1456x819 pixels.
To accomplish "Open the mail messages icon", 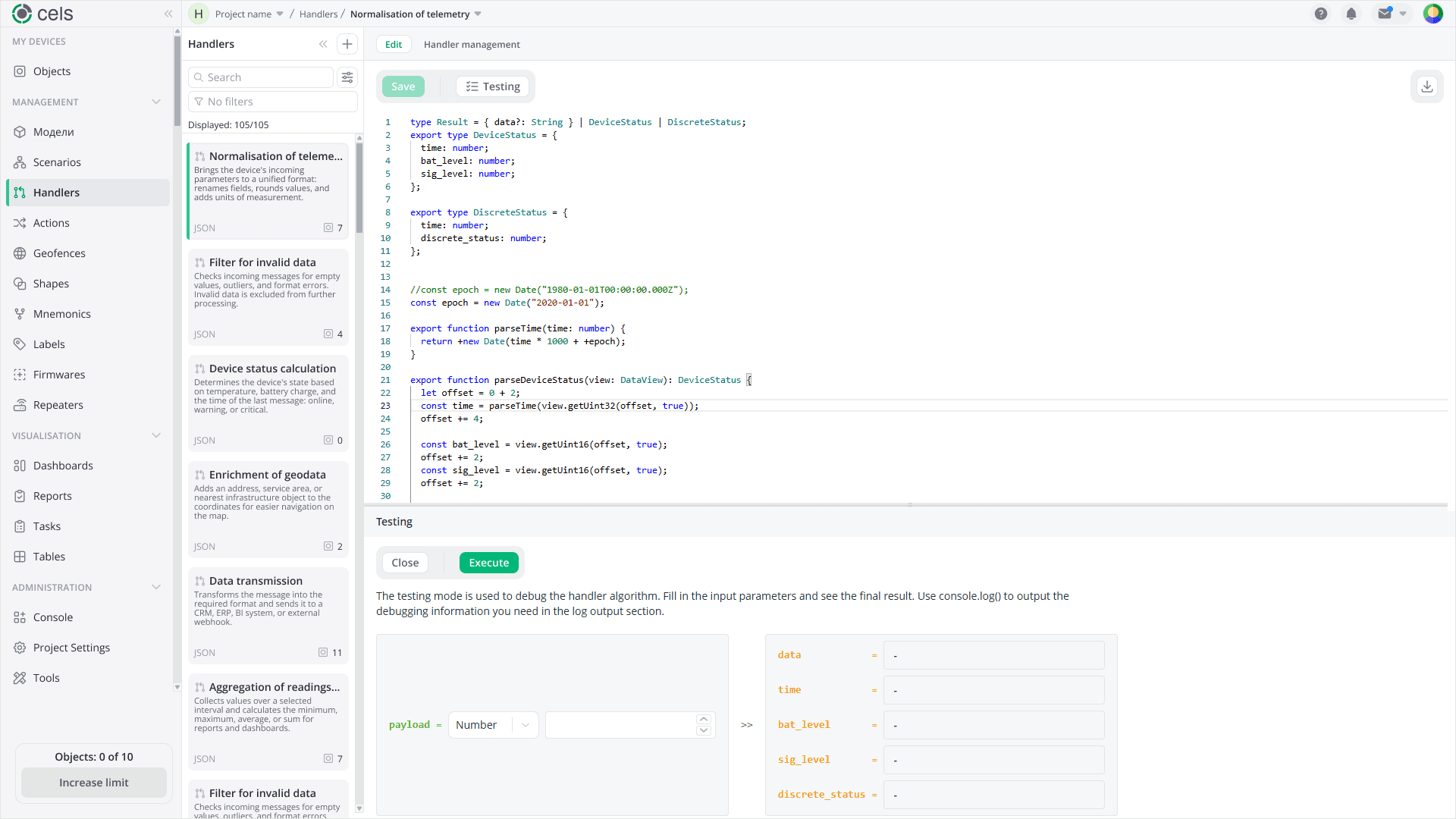I will (x=1385, y=14).
